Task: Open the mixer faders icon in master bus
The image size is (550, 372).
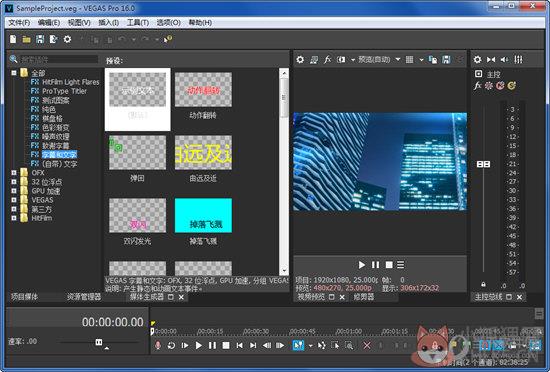Action: [518, 60]
